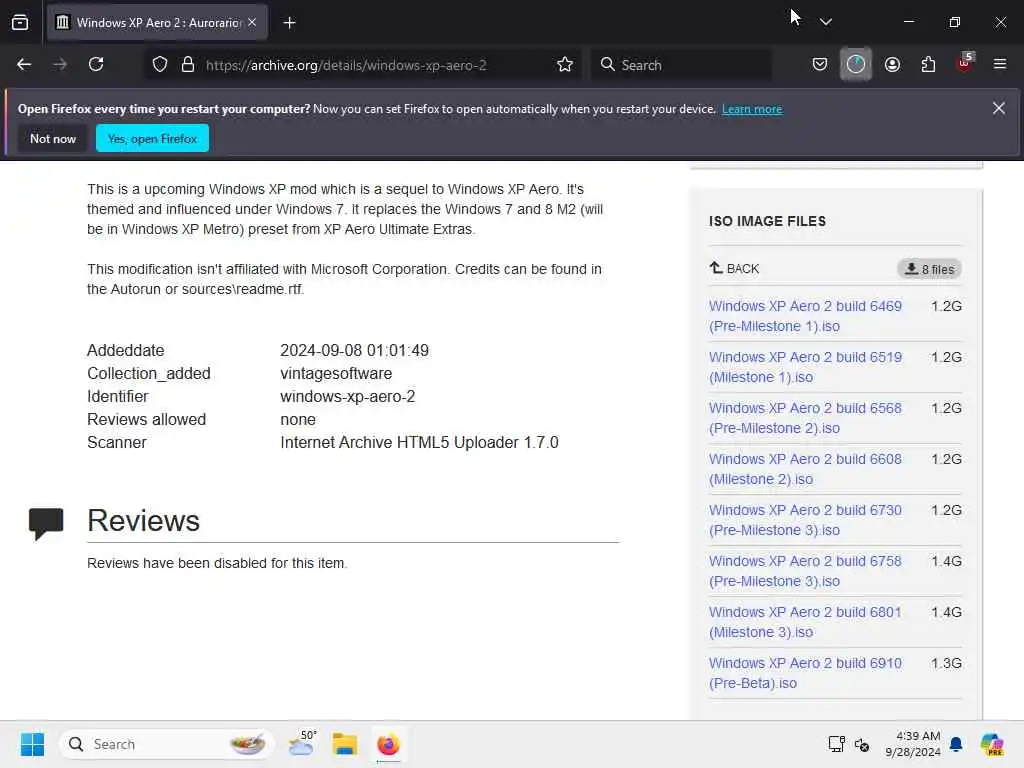Open the notifications bell

956,744
